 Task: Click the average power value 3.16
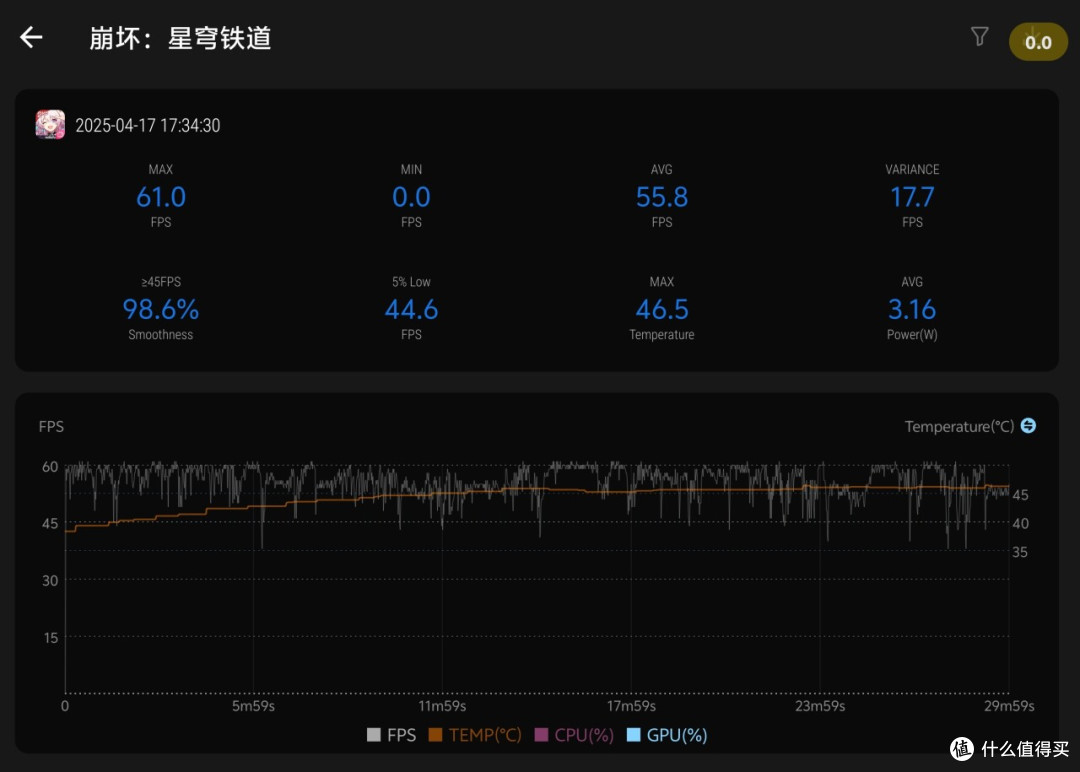[x=912, y=309]
